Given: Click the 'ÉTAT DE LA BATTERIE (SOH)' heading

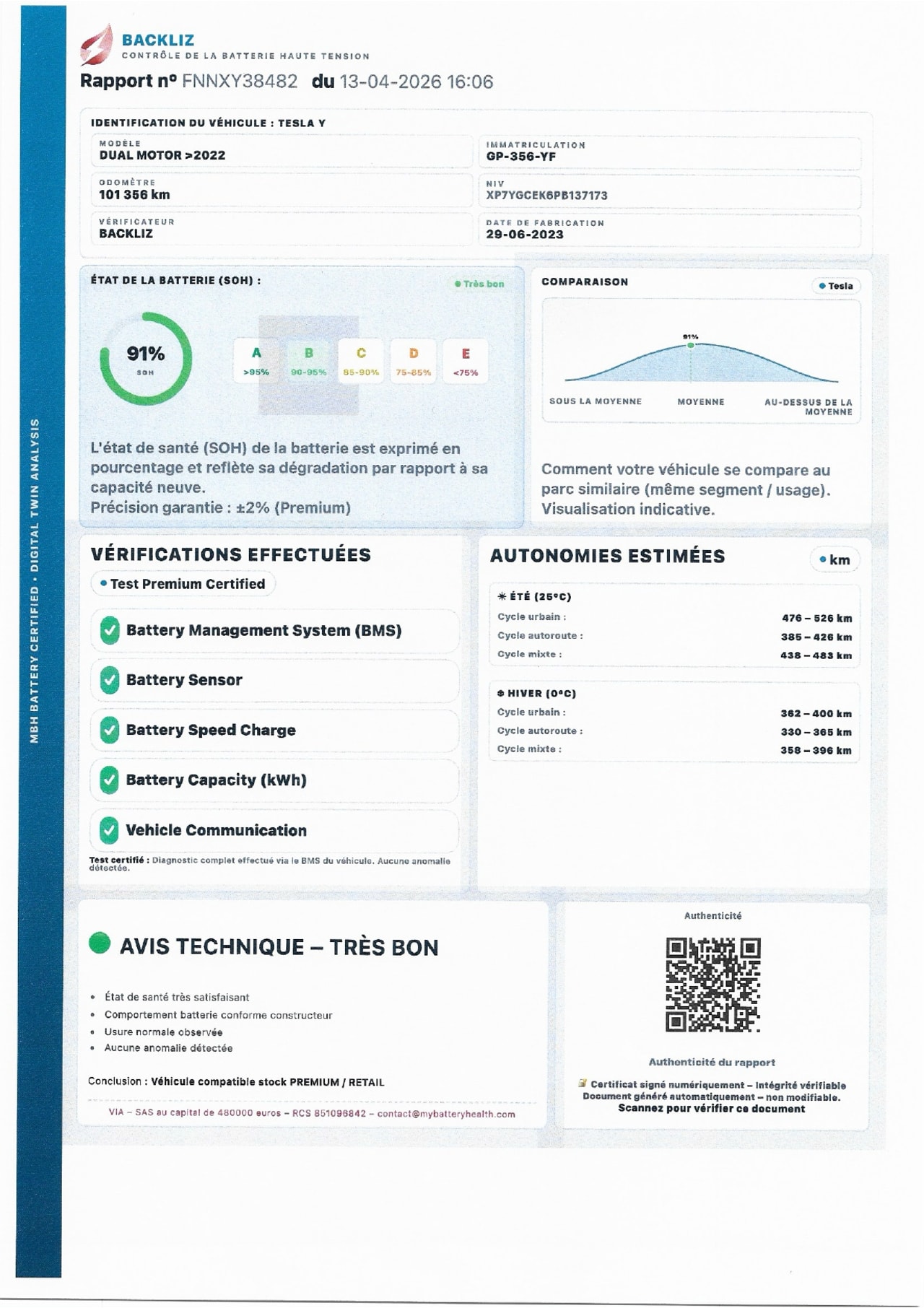Looking at the screenshot, I should tap(175, 280).
